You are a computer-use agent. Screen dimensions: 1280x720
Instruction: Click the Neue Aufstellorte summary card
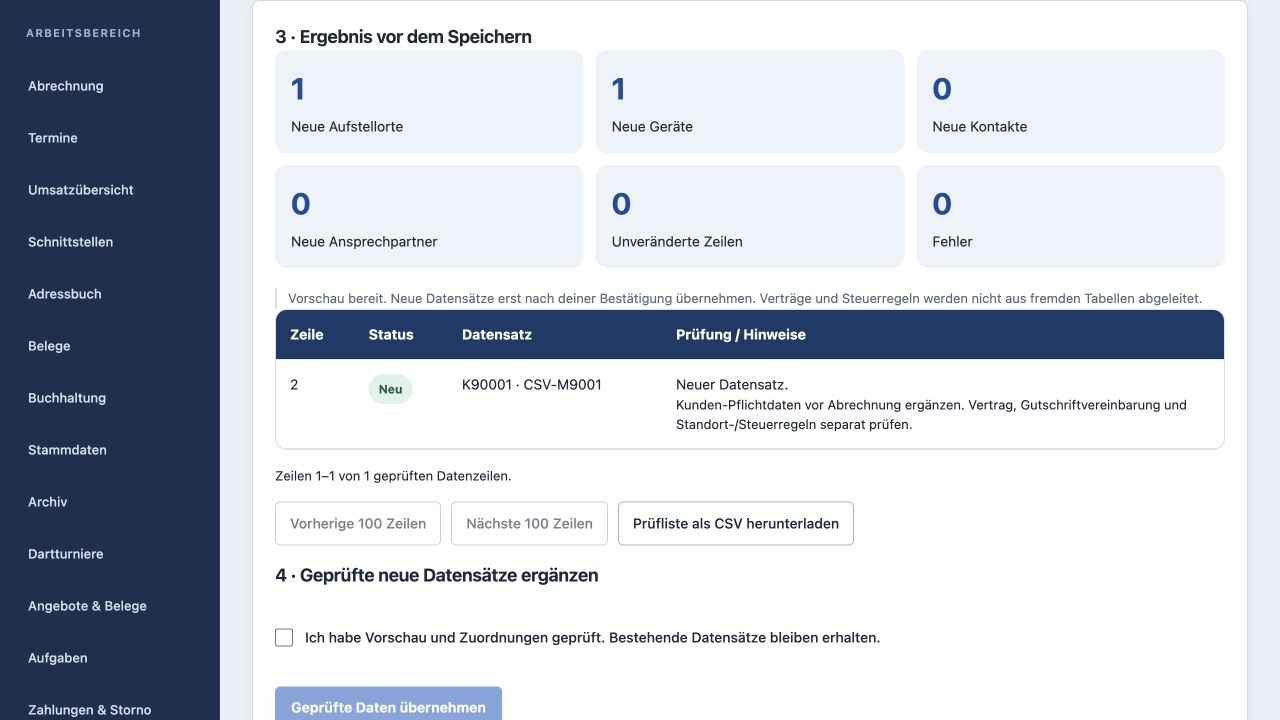point(429,101)
